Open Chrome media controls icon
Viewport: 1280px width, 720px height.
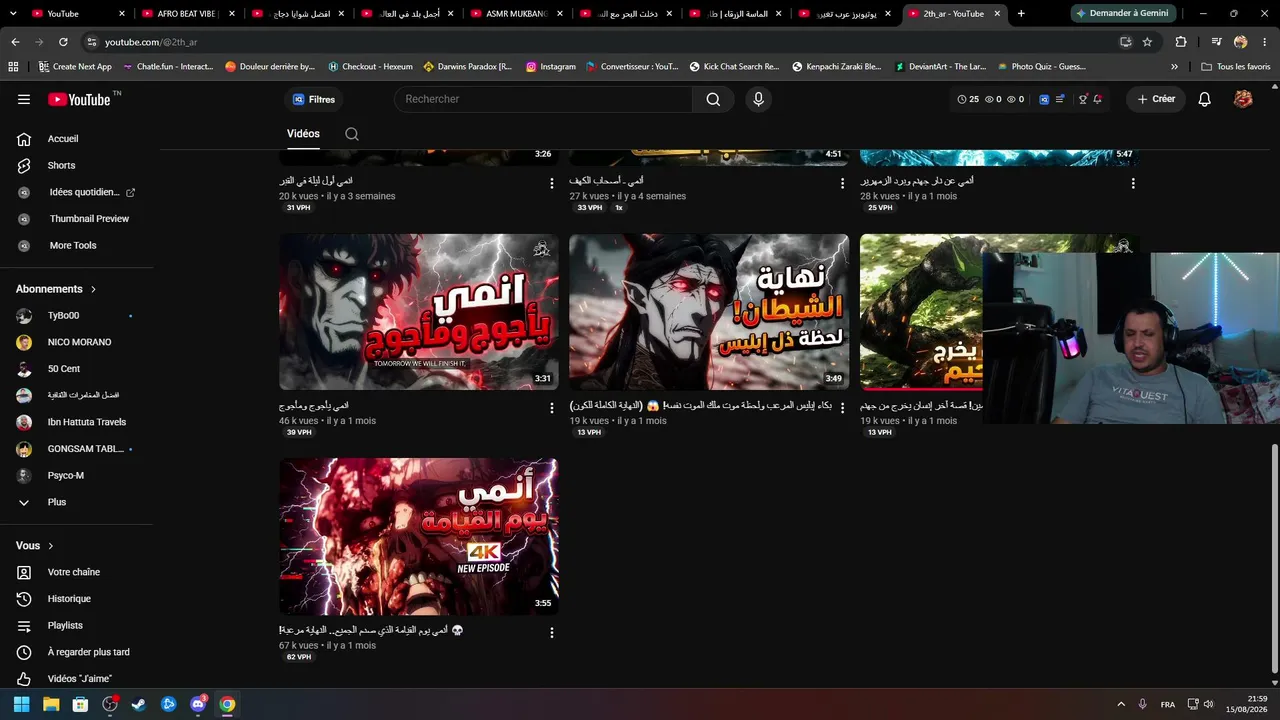1216,42
